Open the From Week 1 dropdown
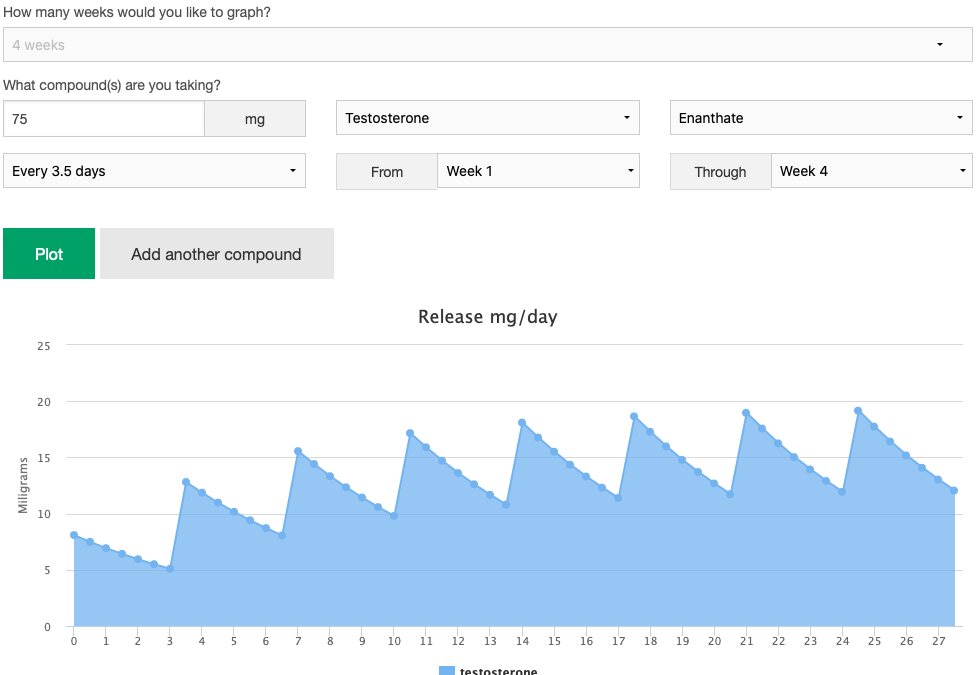 coord(538,171)
